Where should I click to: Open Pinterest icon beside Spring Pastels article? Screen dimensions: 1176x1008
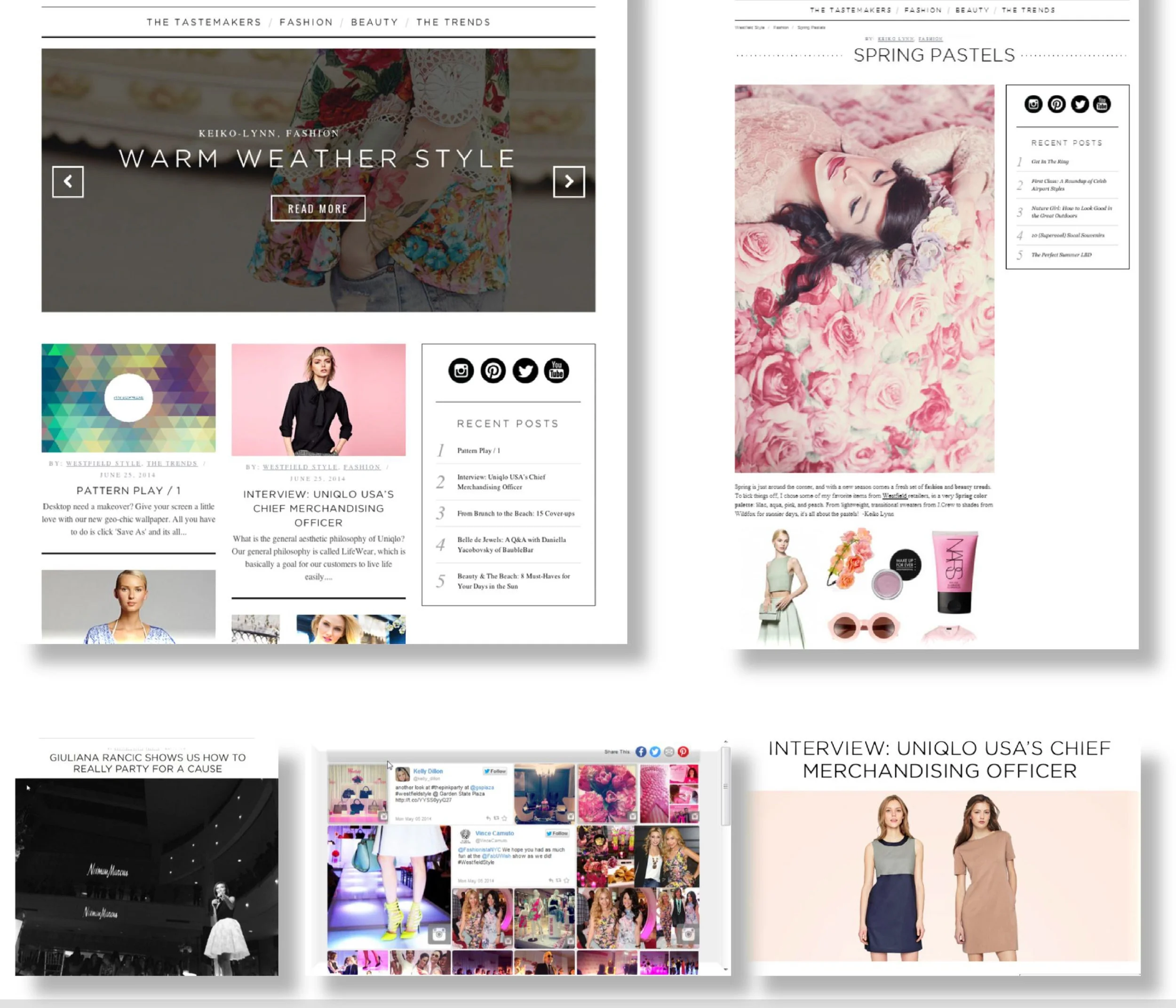pyautogui.click(x=1056, y=104)
